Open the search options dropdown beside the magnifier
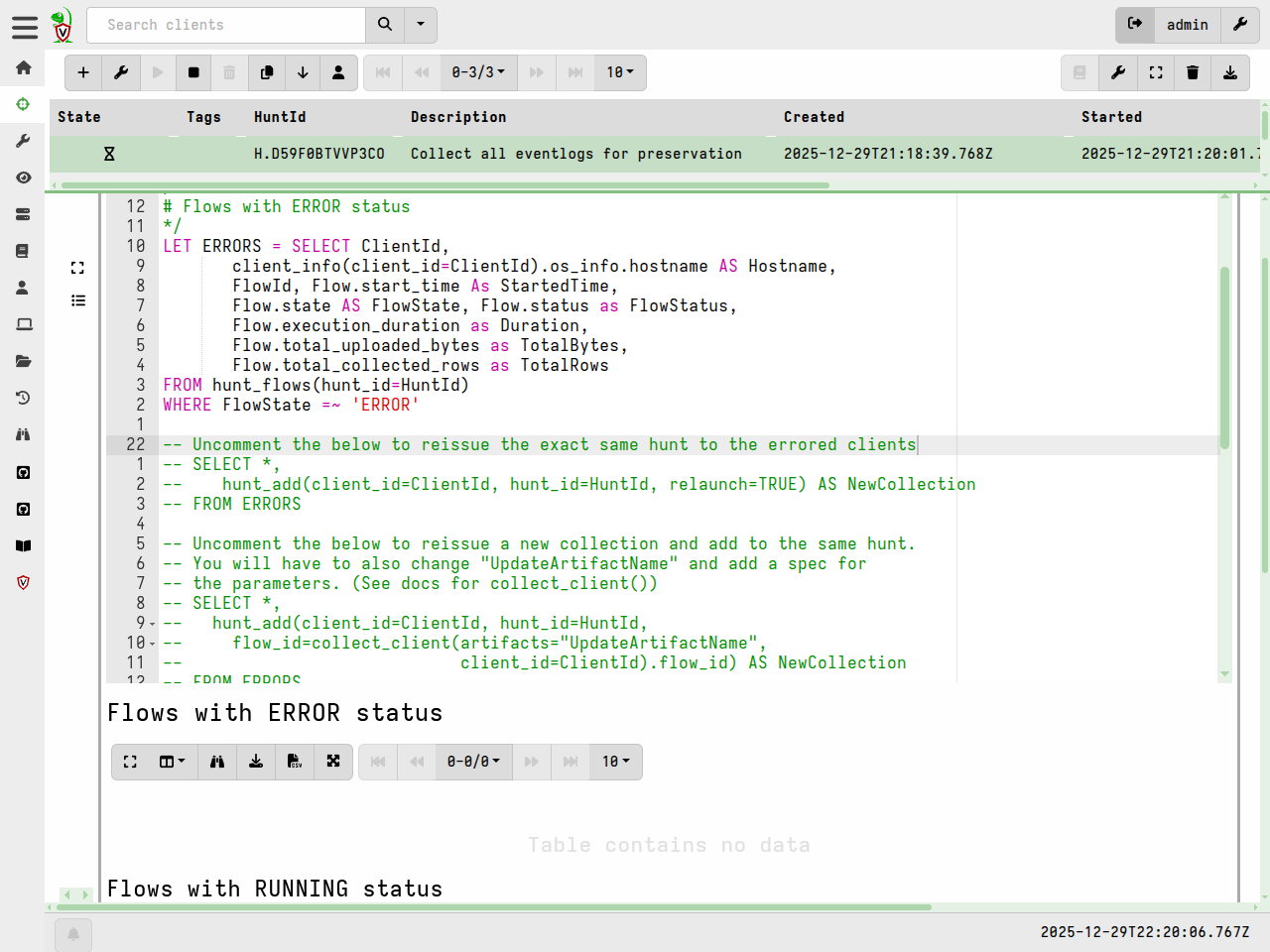Screen dimensions: 1270x952 [420, 25]
